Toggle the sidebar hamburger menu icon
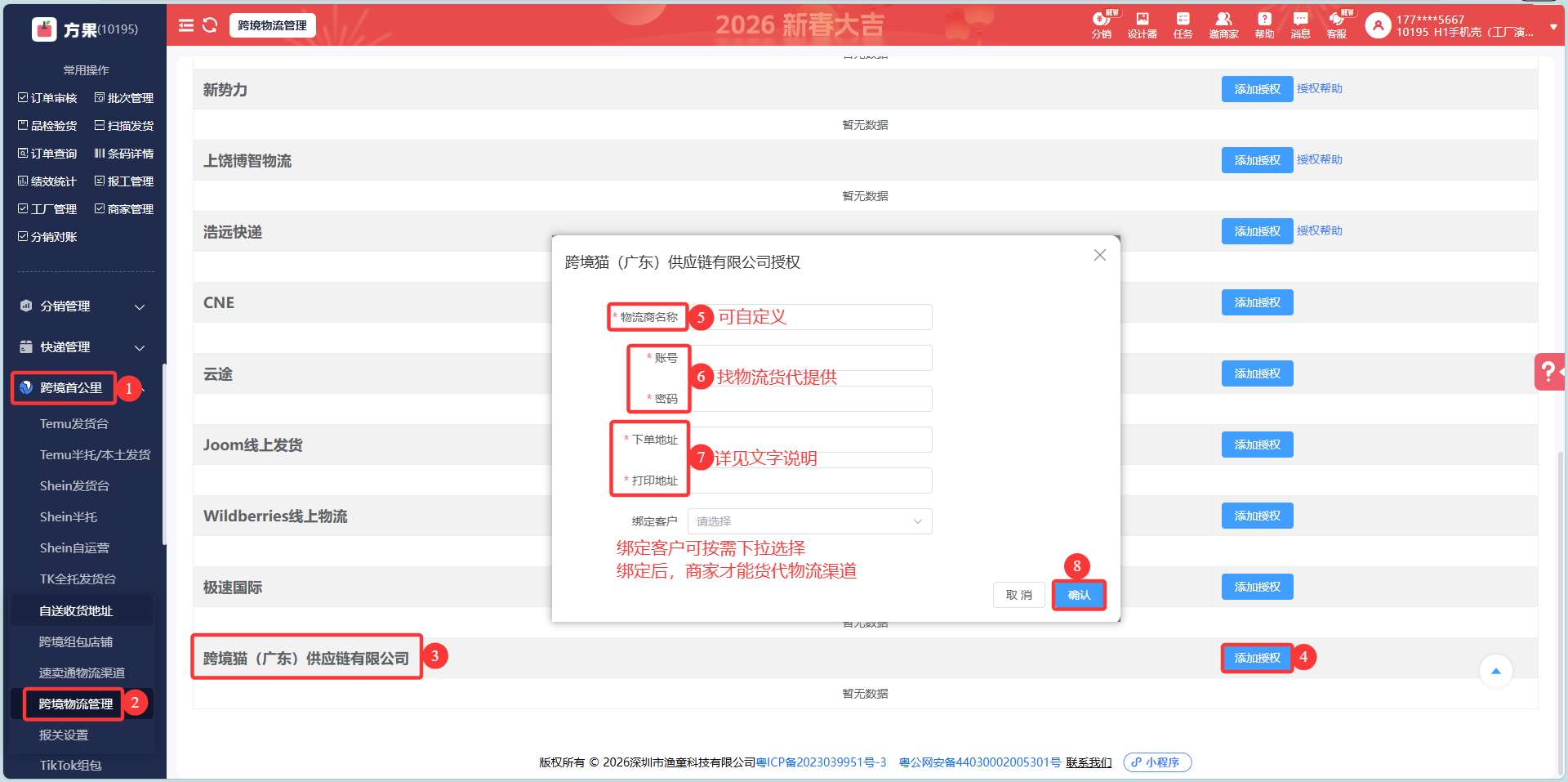The width and height of the screenshot is (1568, 782). tap(186, 25)
